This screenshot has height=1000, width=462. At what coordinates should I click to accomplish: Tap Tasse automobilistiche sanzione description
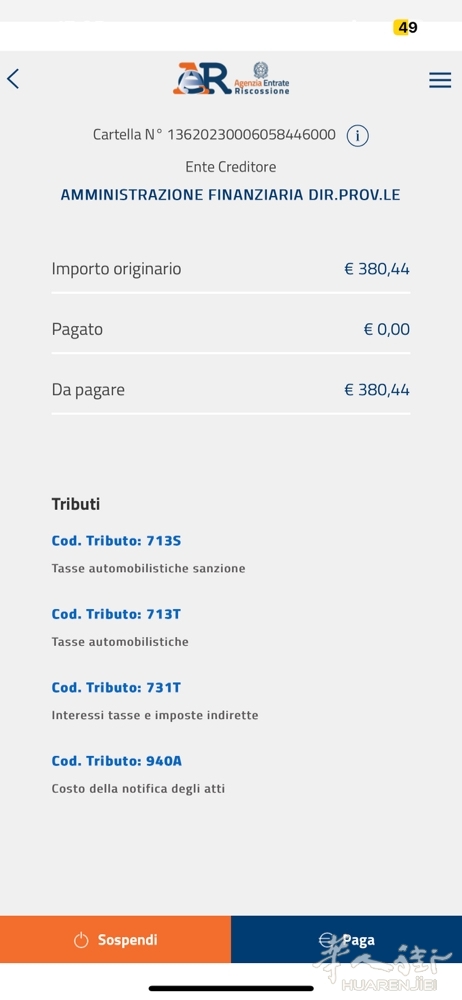(148, 568)
